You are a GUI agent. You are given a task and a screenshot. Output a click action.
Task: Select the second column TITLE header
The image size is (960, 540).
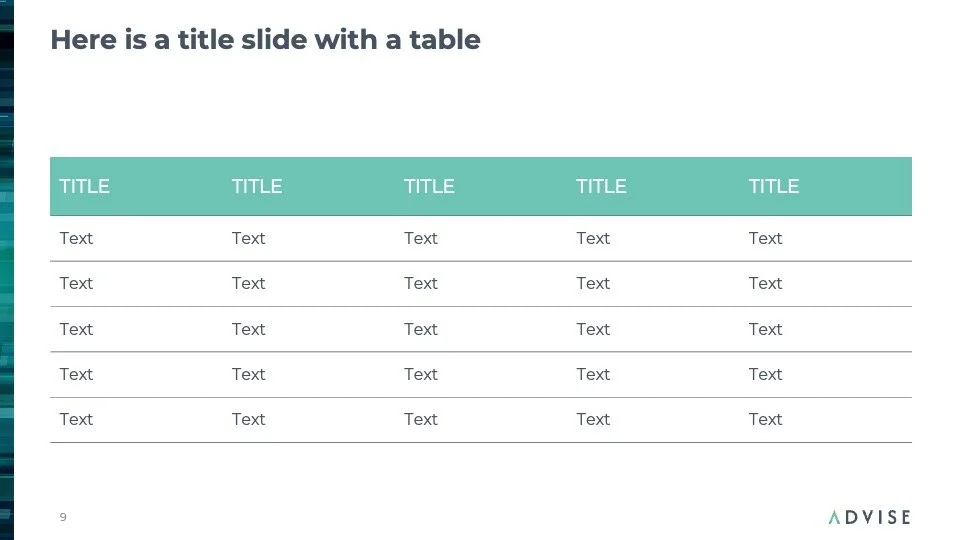[x=257, y=186]
